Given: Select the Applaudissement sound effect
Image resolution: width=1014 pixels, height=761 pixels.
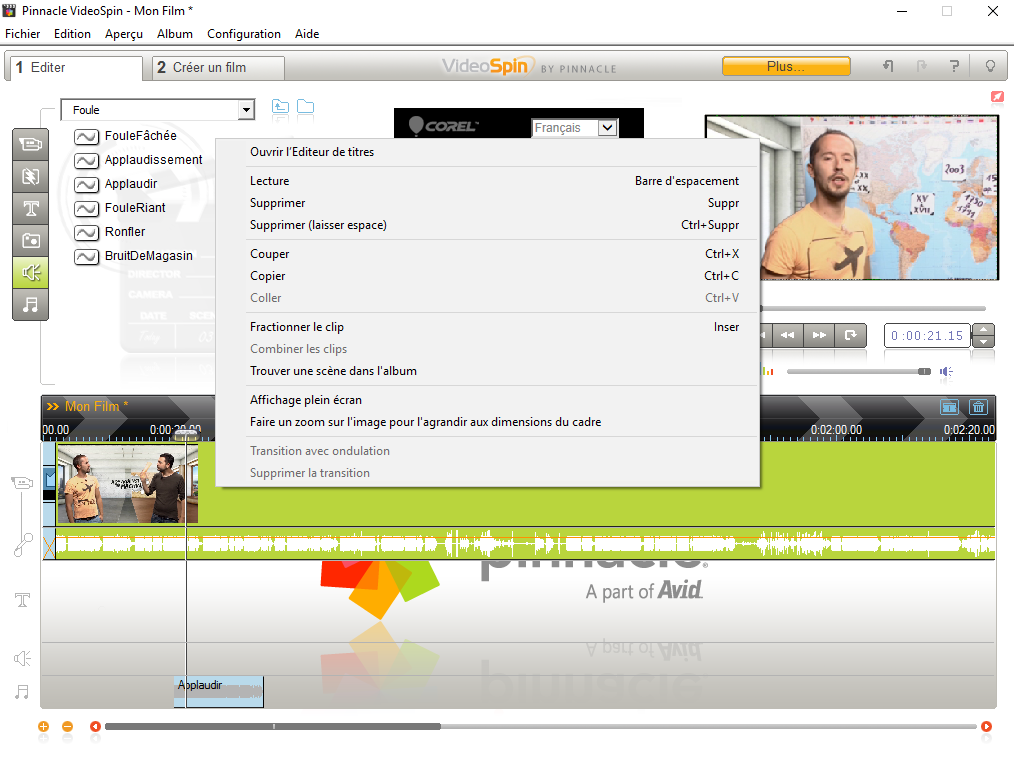Looking at the screenshot, I should (138, 160).
